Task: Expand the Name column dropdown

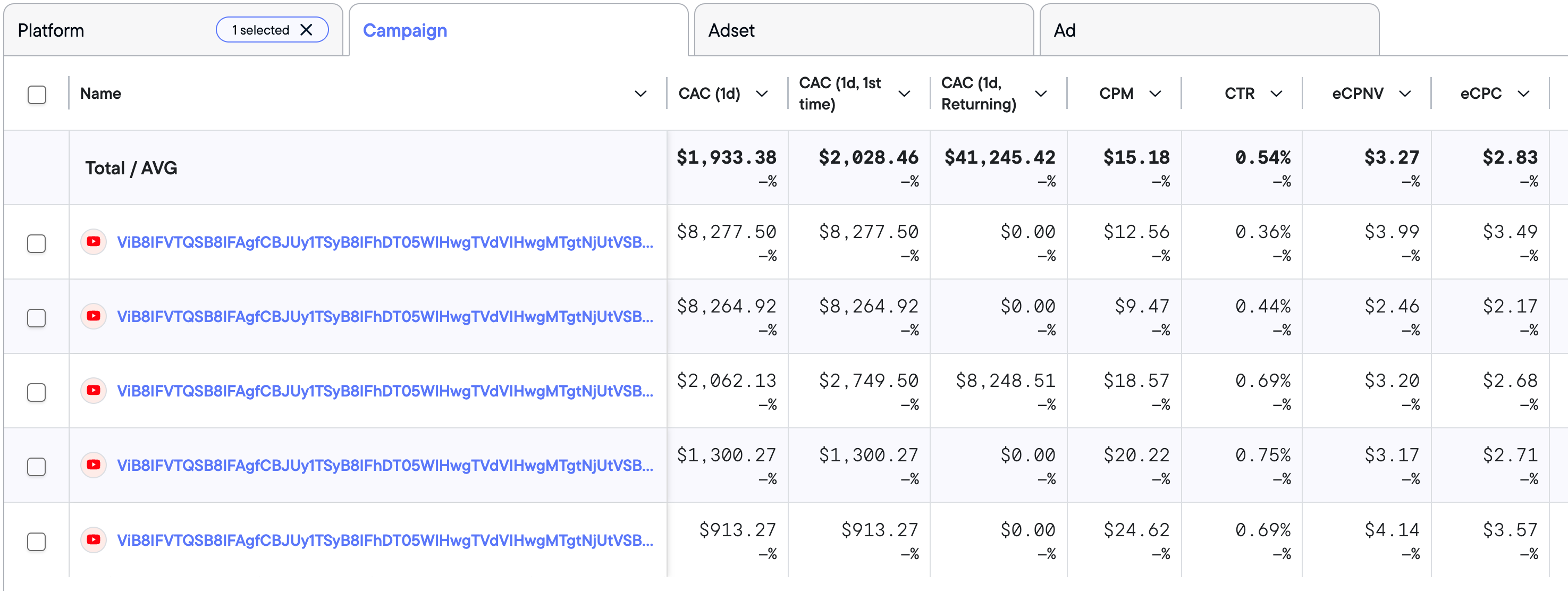Action: point(640,94)
